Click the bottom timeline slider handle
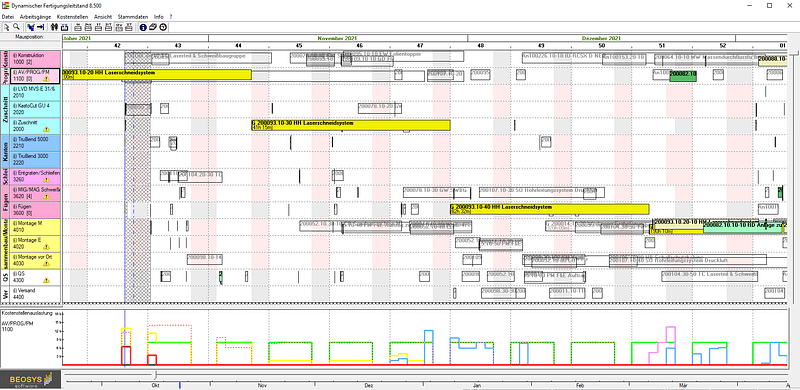 click(155, 375)
